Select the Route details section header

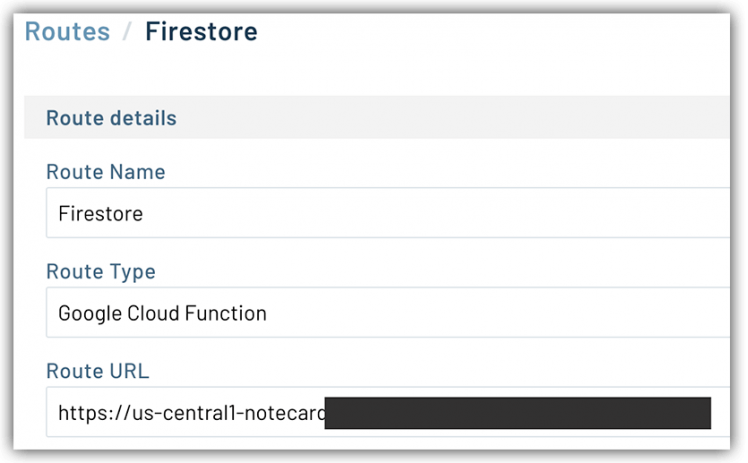pos(111,118)
